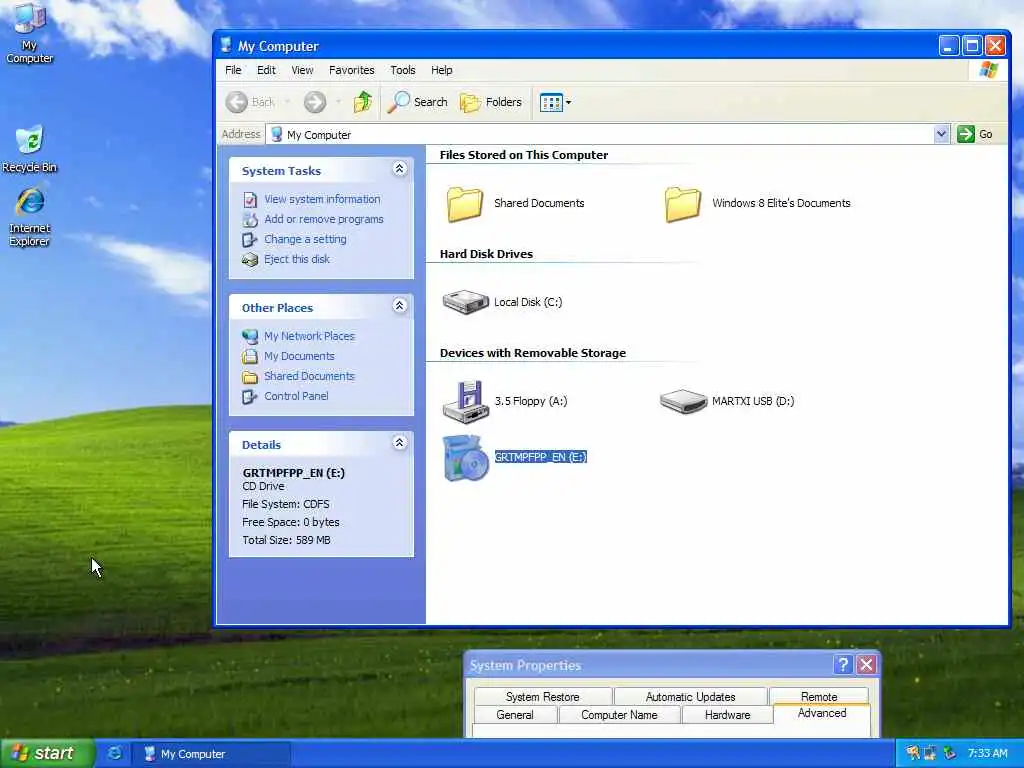The image size is (1024, 768).
Task: Go up one folder level
Action: 362,102
